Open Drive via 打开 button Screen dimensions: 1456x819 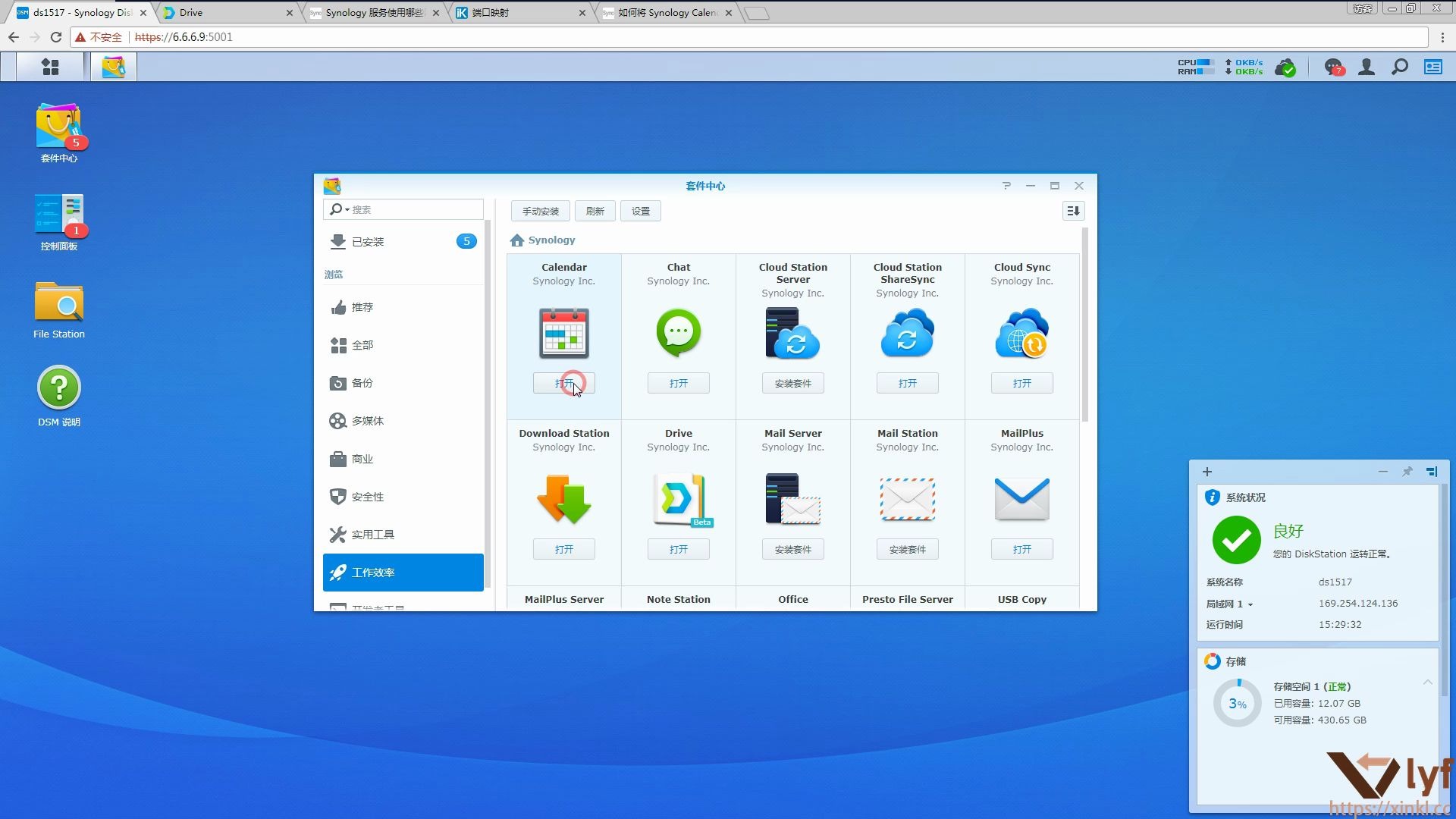(x=679, y=550)
